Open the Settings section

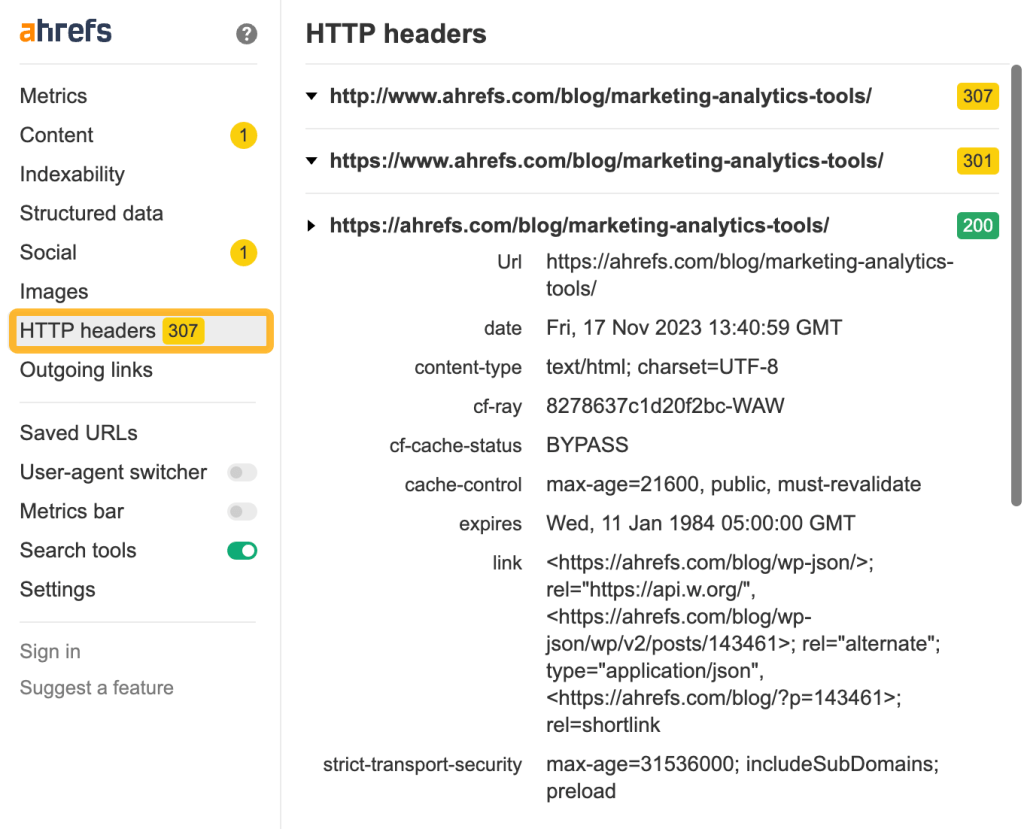click(57, 590)
